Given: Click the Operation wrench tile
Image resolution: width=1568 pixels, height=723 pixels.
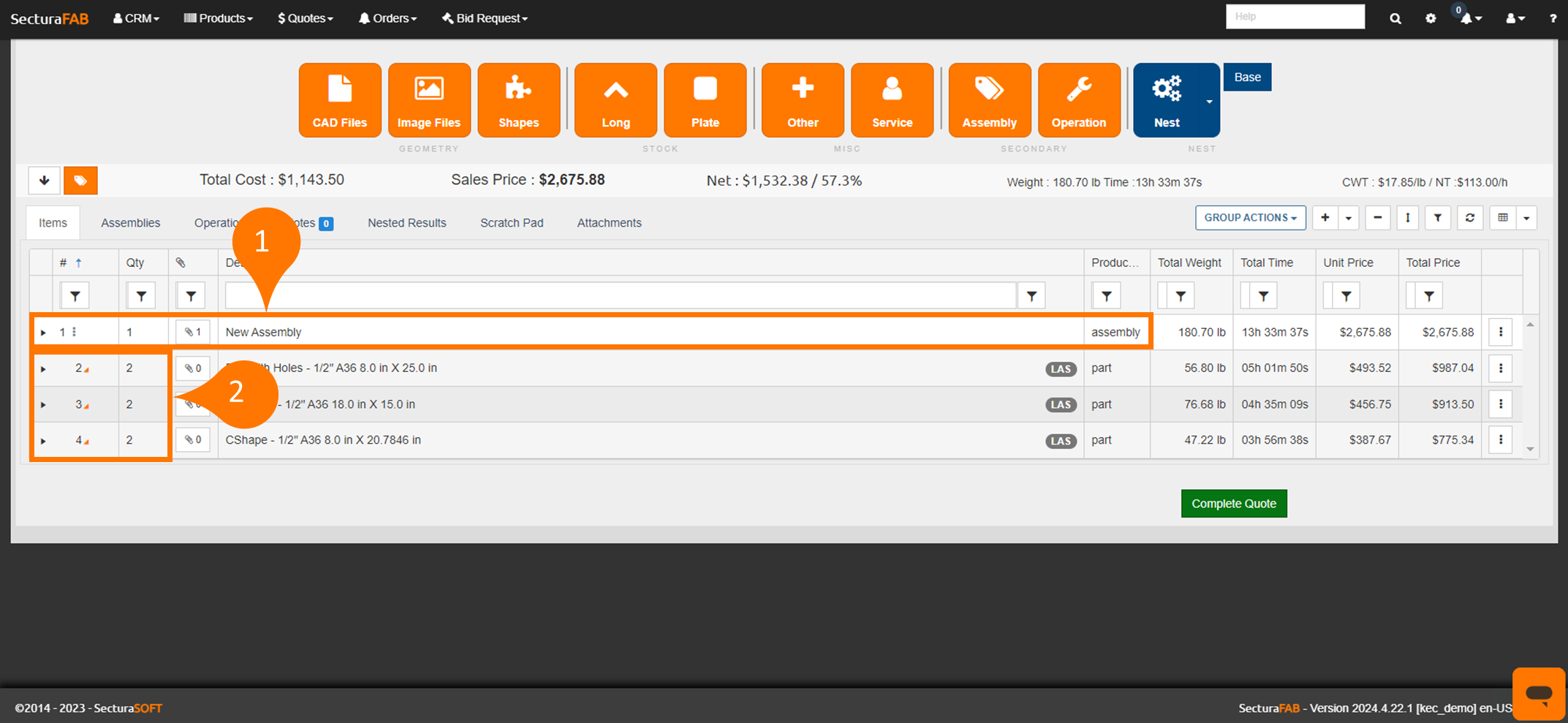Looking at the screenshot, I should click(1078, 100).
